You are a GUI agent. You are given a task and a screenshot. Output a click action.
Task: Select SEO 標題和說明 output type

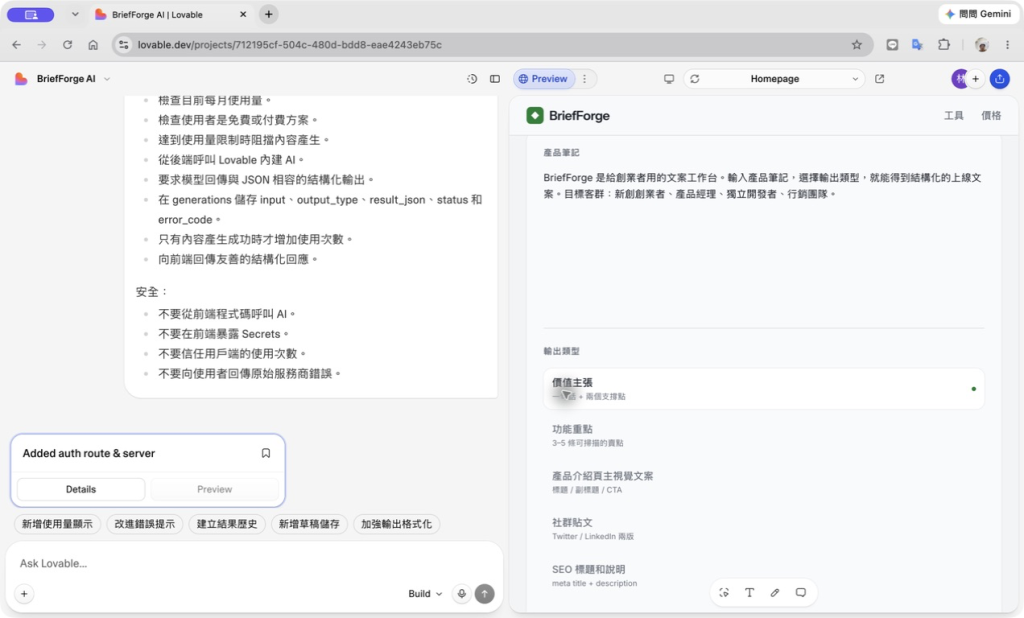click(x=763, y=576)
